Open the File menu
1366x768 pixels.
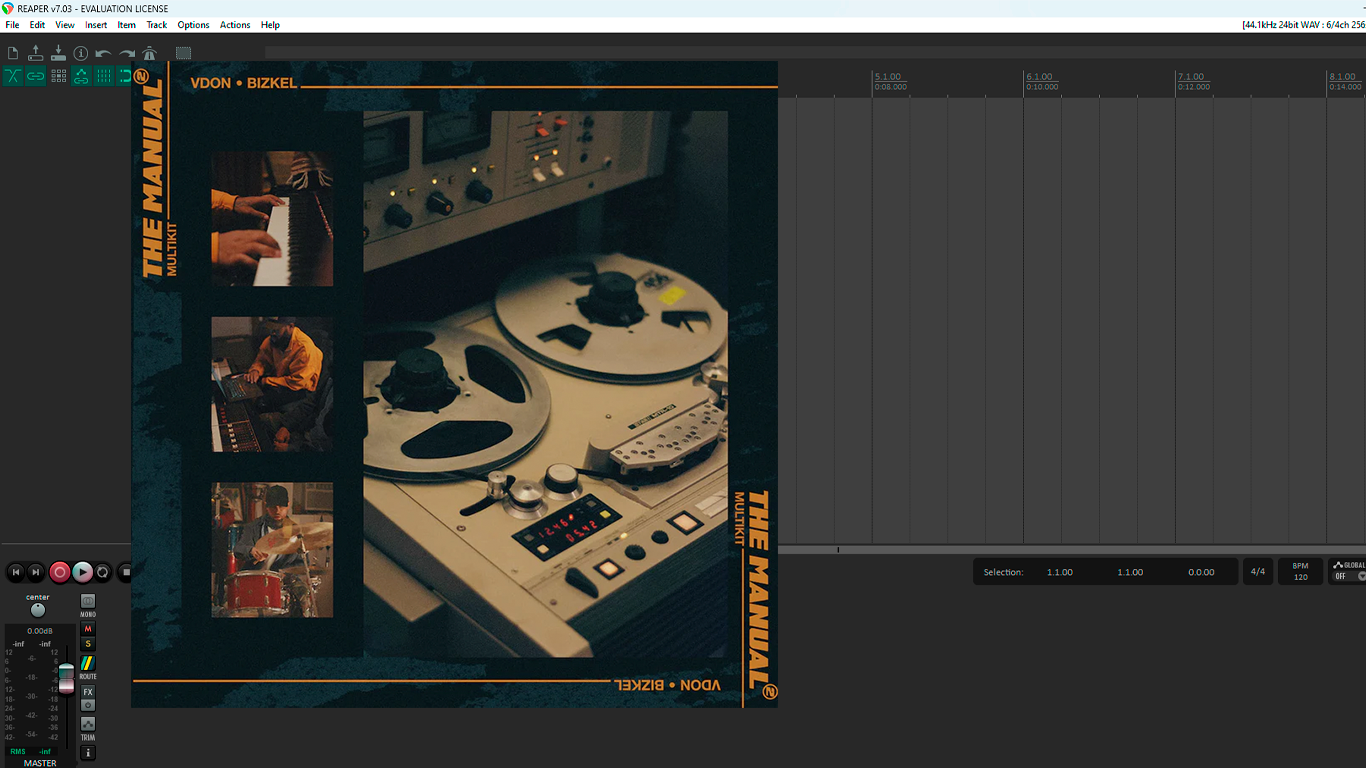(12, 25)
